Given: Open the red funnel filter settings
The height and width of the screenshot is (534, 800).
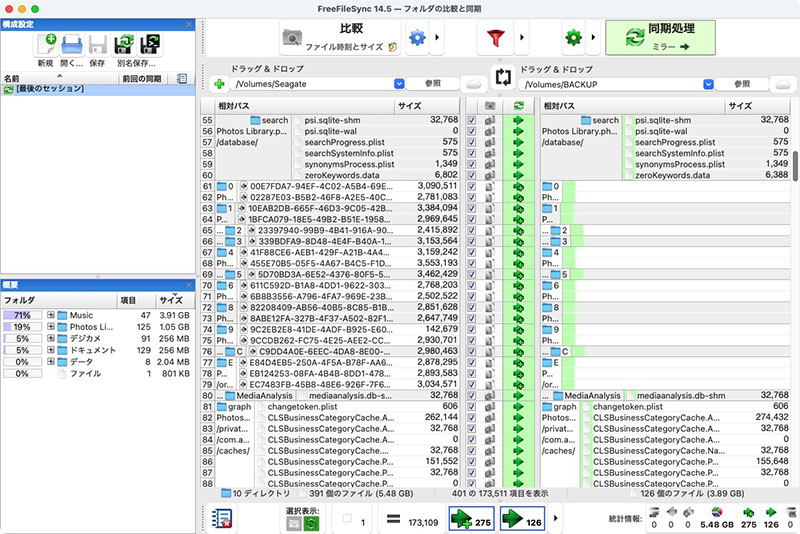Looking at the screenshot, I should point(495,38).
